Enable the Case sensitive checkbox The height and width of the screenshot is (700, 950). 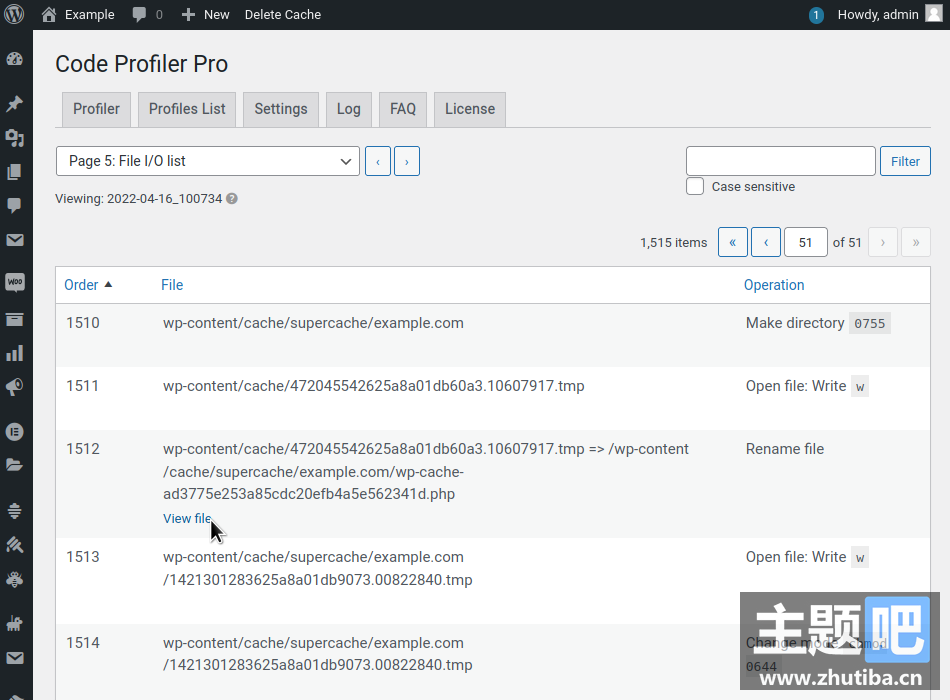click(x=695, y=186)
